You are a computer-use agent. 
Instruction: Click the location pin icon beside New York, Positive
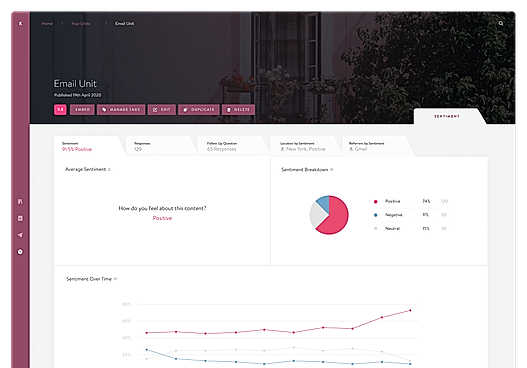tap(282, 149)
